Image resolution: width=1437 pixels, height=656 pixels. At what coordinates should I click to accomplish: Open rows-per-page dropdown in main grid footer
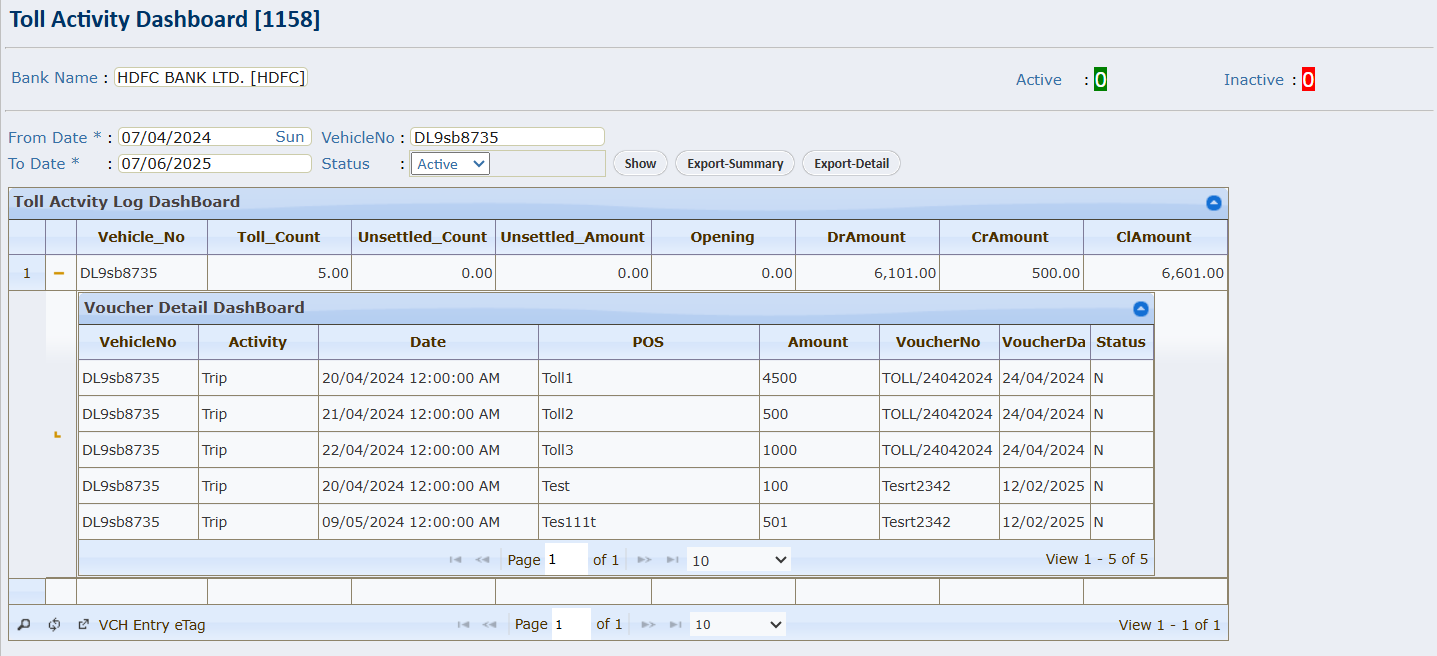click(737, 625)
